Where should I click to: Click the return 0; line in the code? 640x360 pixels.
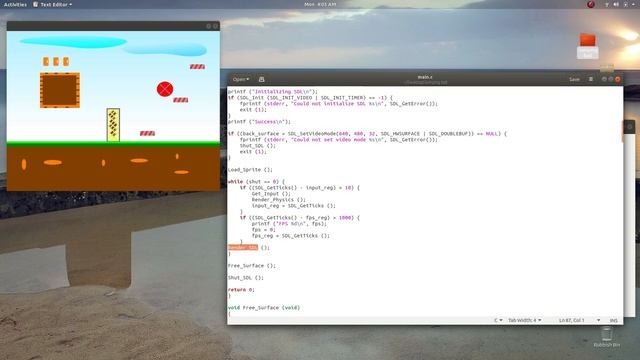(241, 290)
